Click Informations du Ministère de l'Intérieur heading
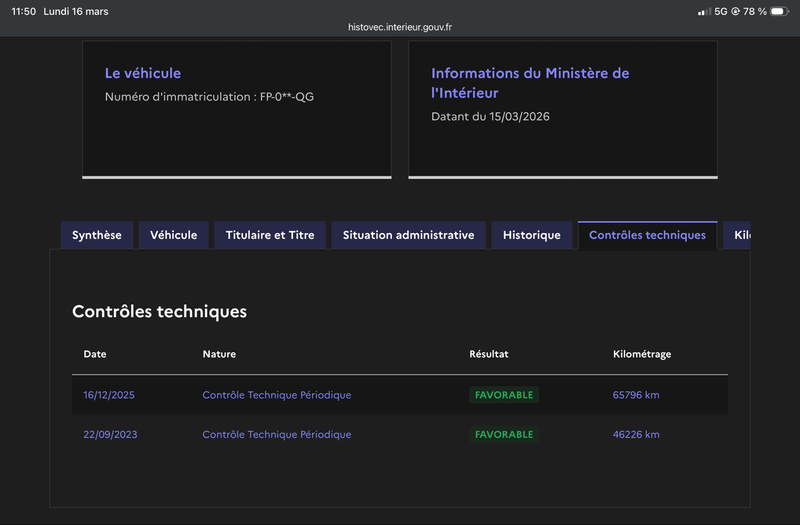The image size is (800, 525). [x=530, y=83]
